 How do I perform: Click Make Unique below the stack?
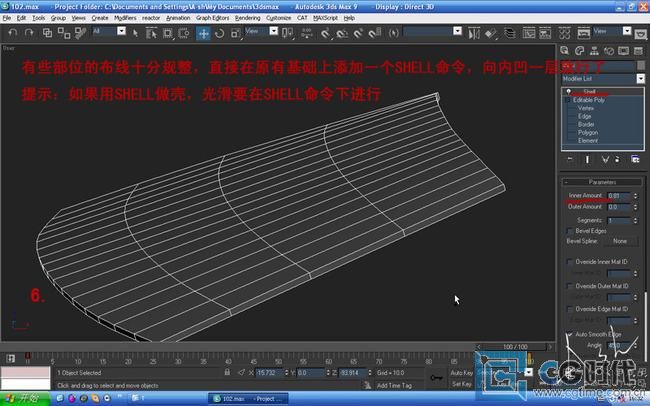tap(605, 159)
